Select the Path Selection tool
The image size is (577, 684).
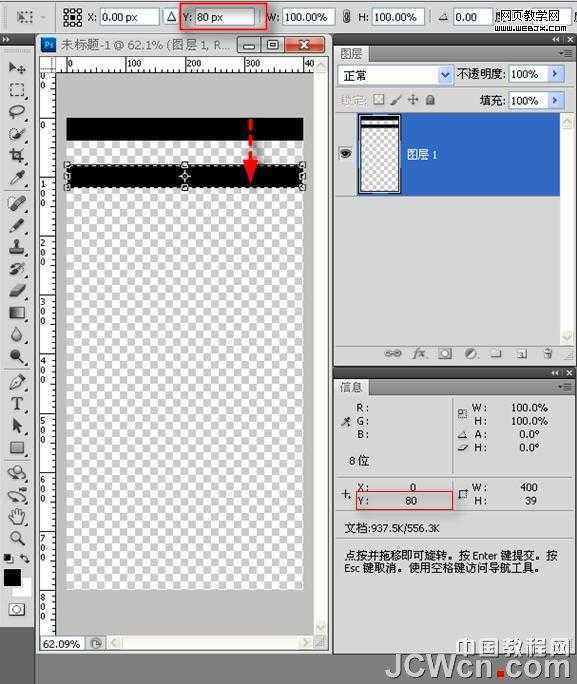[17, 426]
